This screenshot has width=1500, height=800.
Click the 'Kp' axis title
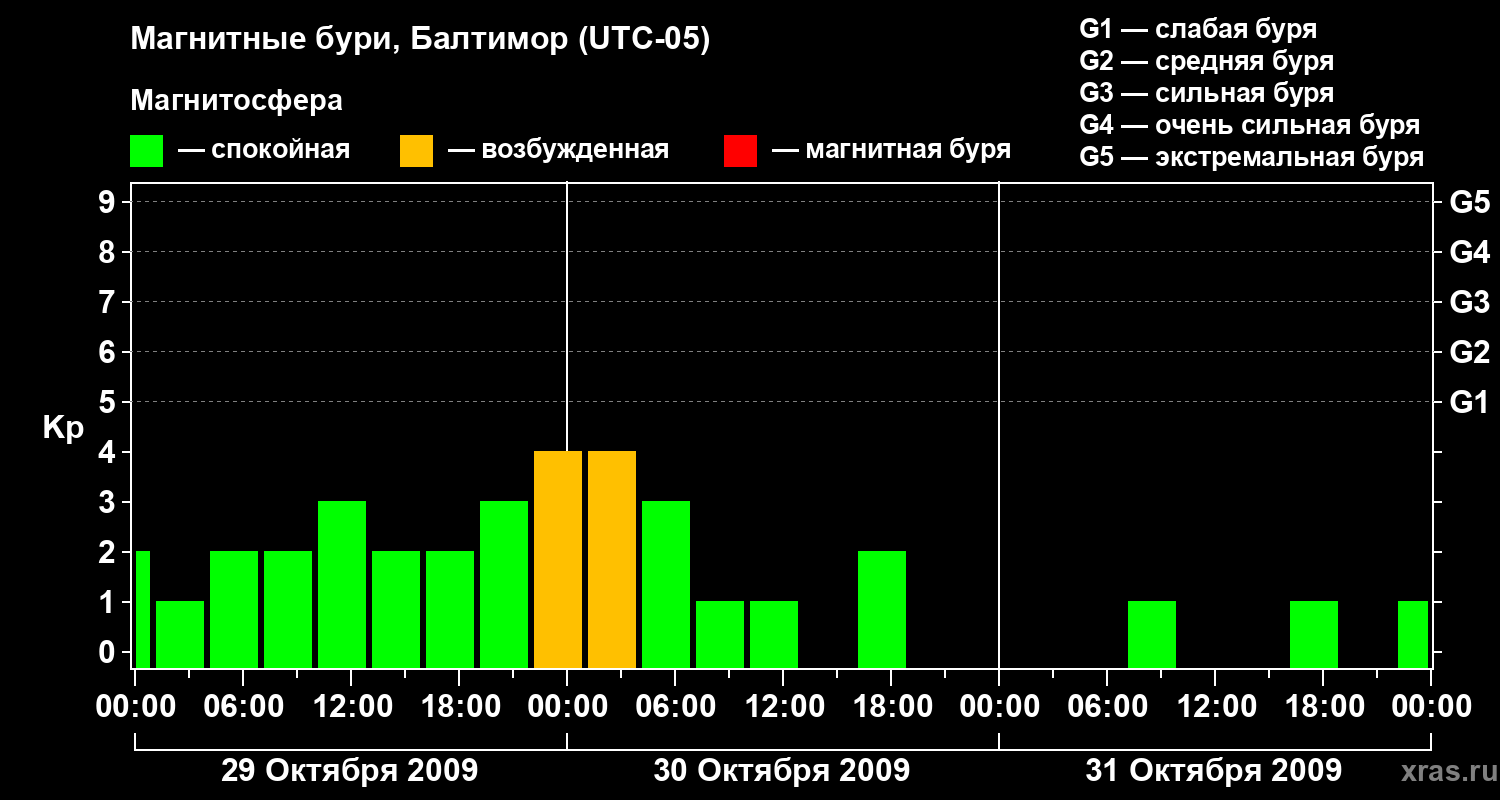pos(64,428)
